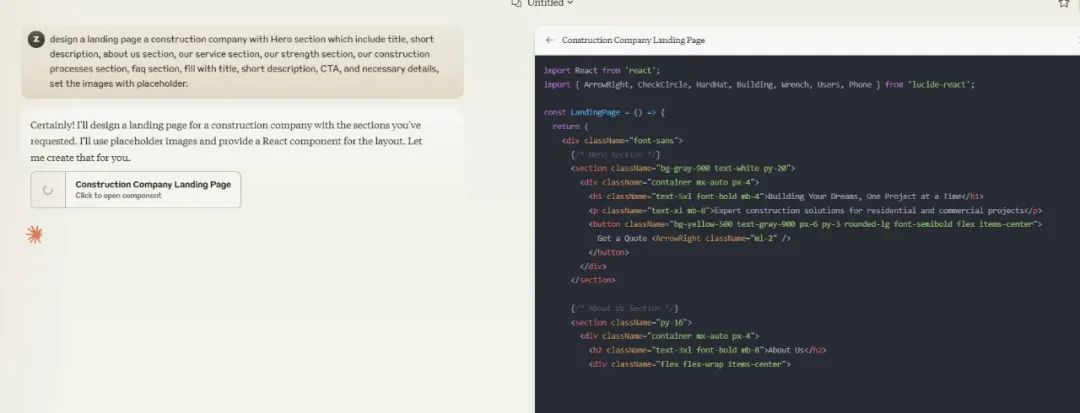Viewport: 1080px width, 413px height.
Task: Click the About Us Section comment line
Action: tap(624, 308)
